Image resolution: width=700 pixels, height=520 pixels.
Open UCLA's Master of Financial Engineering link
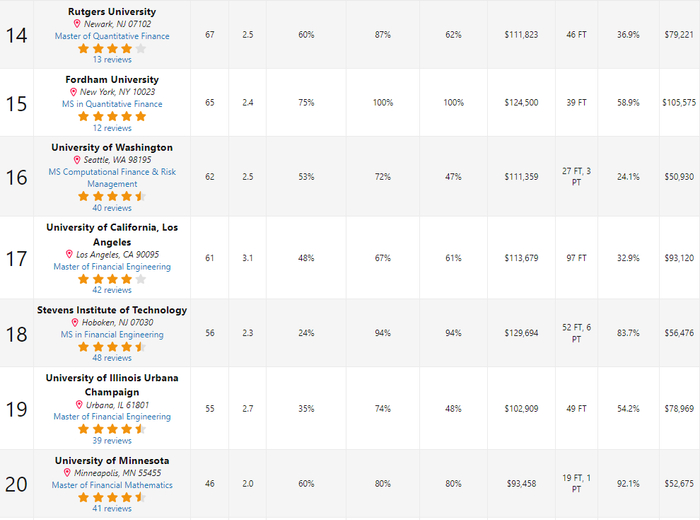[112, 267]
